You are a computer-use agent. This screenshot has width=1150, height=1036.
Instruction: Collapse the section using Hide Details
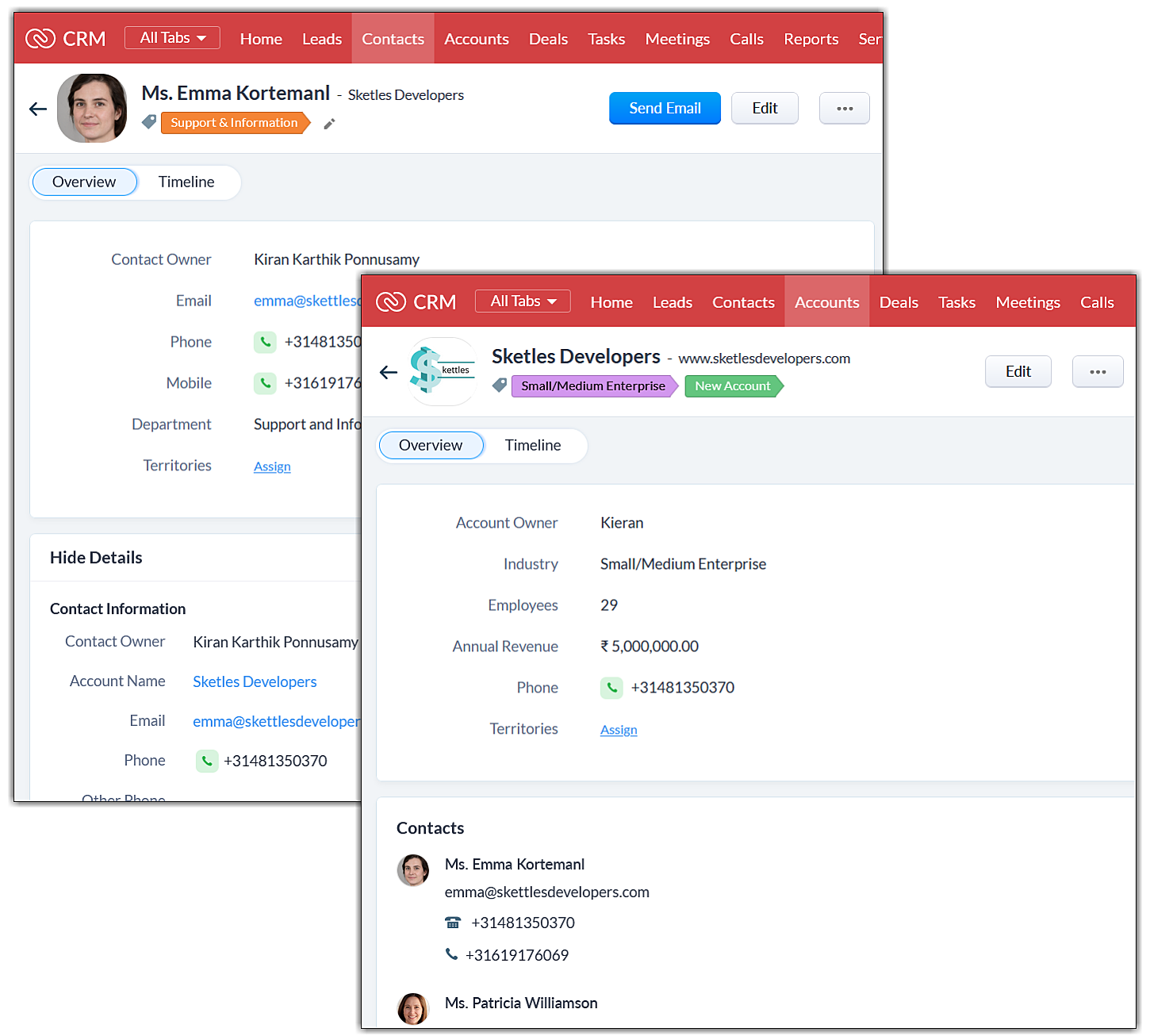[x=96, y=558]
